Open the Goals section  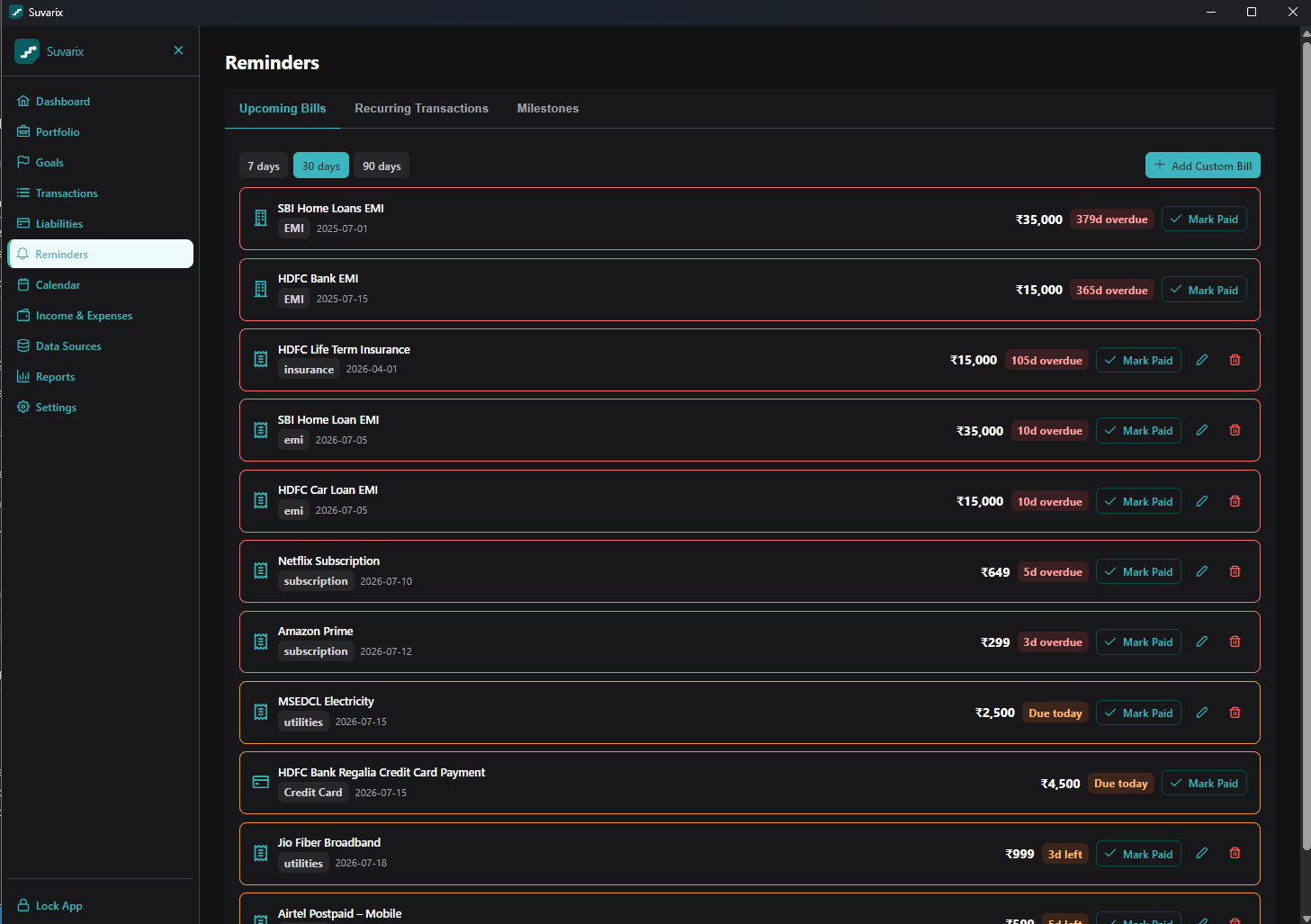(100, 163)
